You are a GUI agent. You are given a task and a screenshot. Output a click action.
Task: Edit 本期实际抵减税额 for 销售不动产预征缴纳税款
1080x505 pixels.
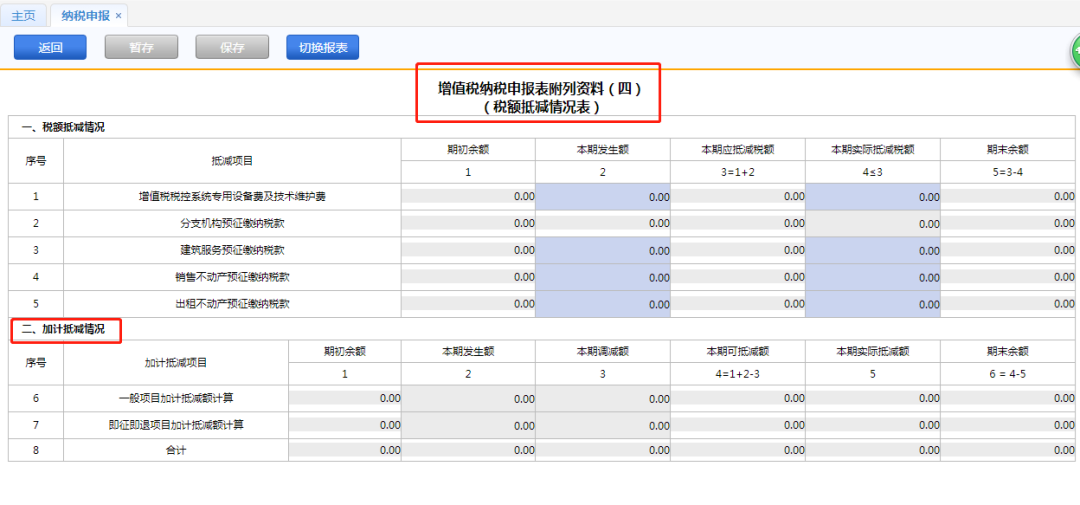click(x=873, y=278)
